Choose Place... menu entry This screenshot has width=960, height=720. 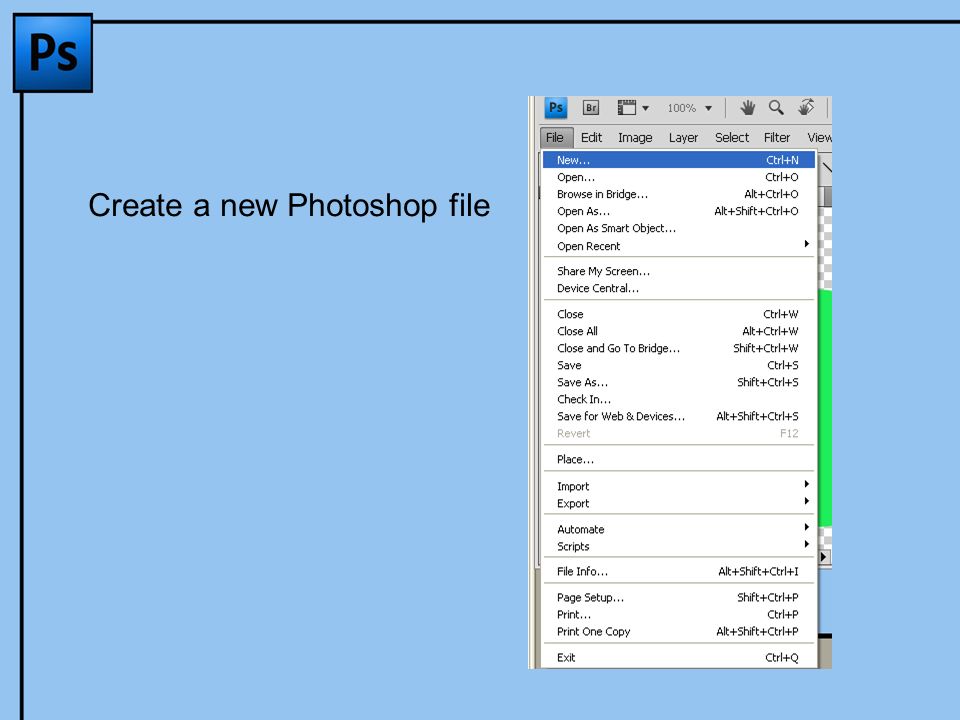tap(678, 459)
